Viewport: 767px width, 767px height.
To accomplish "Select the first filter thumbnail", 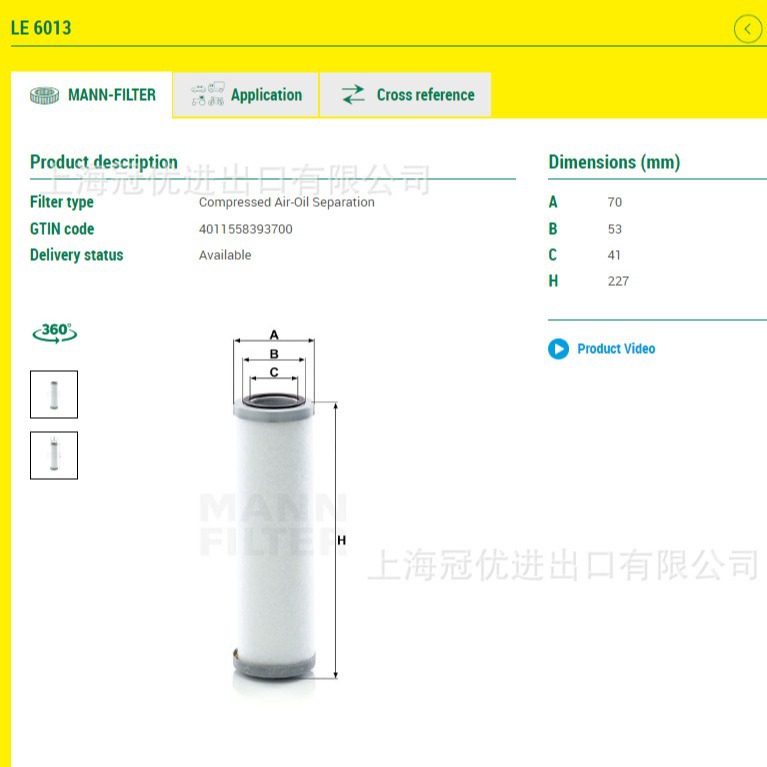I will click(x=54, y=394).
